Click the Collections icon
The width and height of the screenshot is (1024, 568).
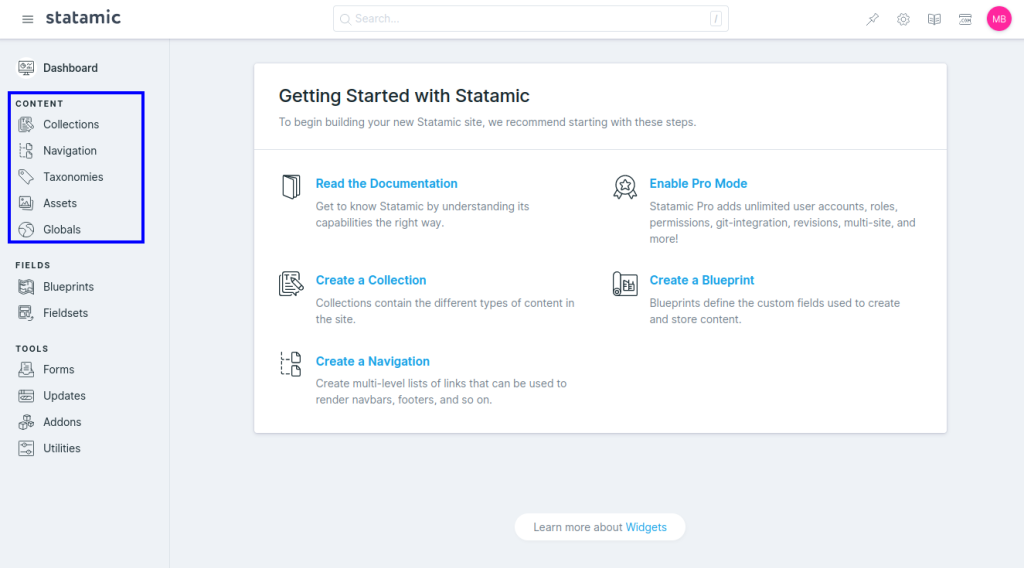[x=26, y=124]
